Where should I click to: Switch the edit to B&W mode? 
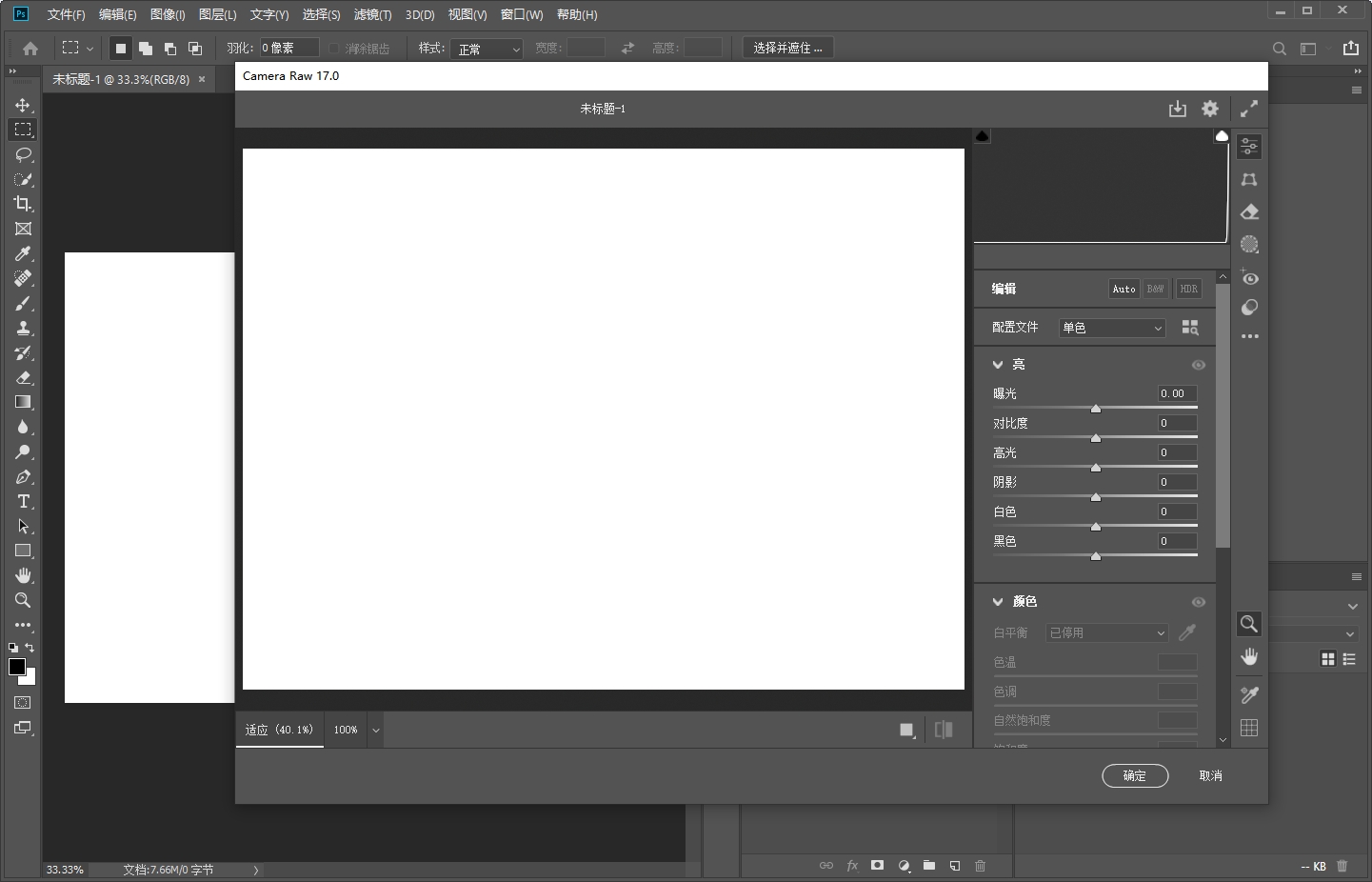click(1156, 289)
